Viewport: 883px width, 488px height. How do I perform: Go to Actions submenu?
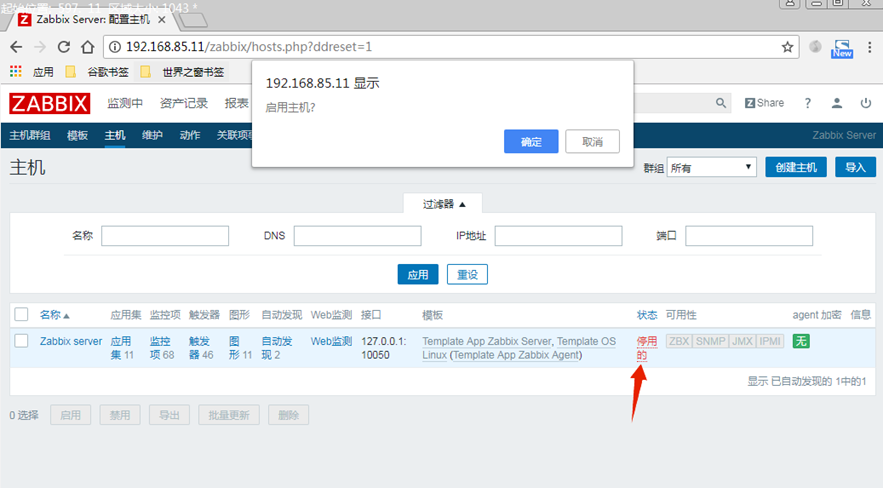coord(190,135)
